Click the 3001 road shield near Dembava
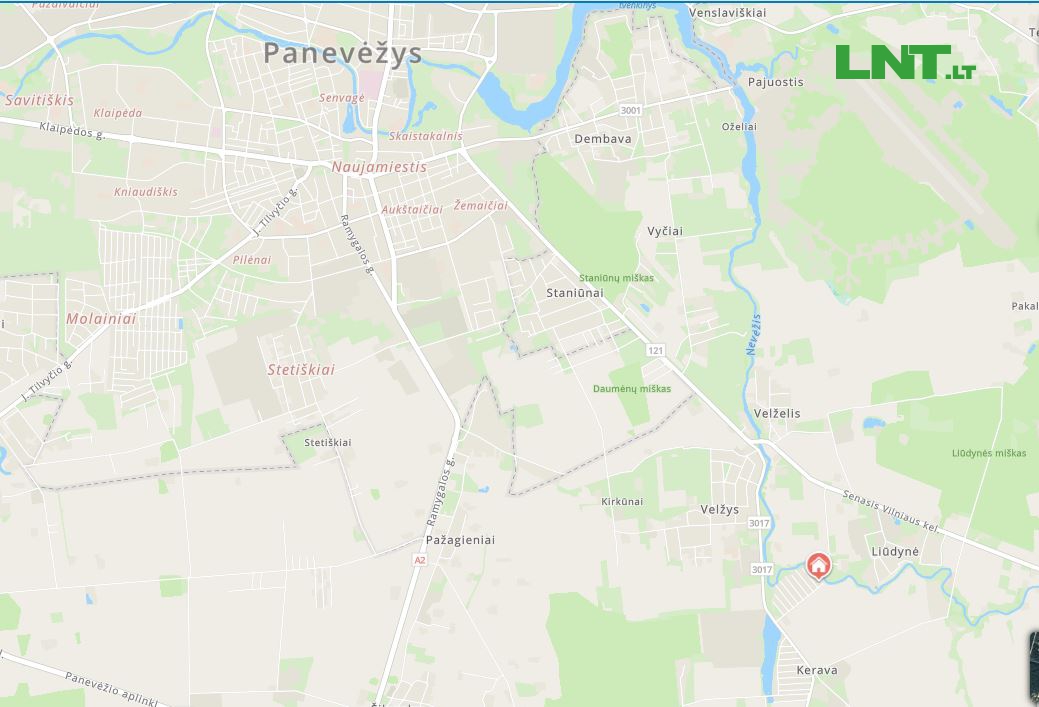The image size is (1039, 707). point(630,110)
